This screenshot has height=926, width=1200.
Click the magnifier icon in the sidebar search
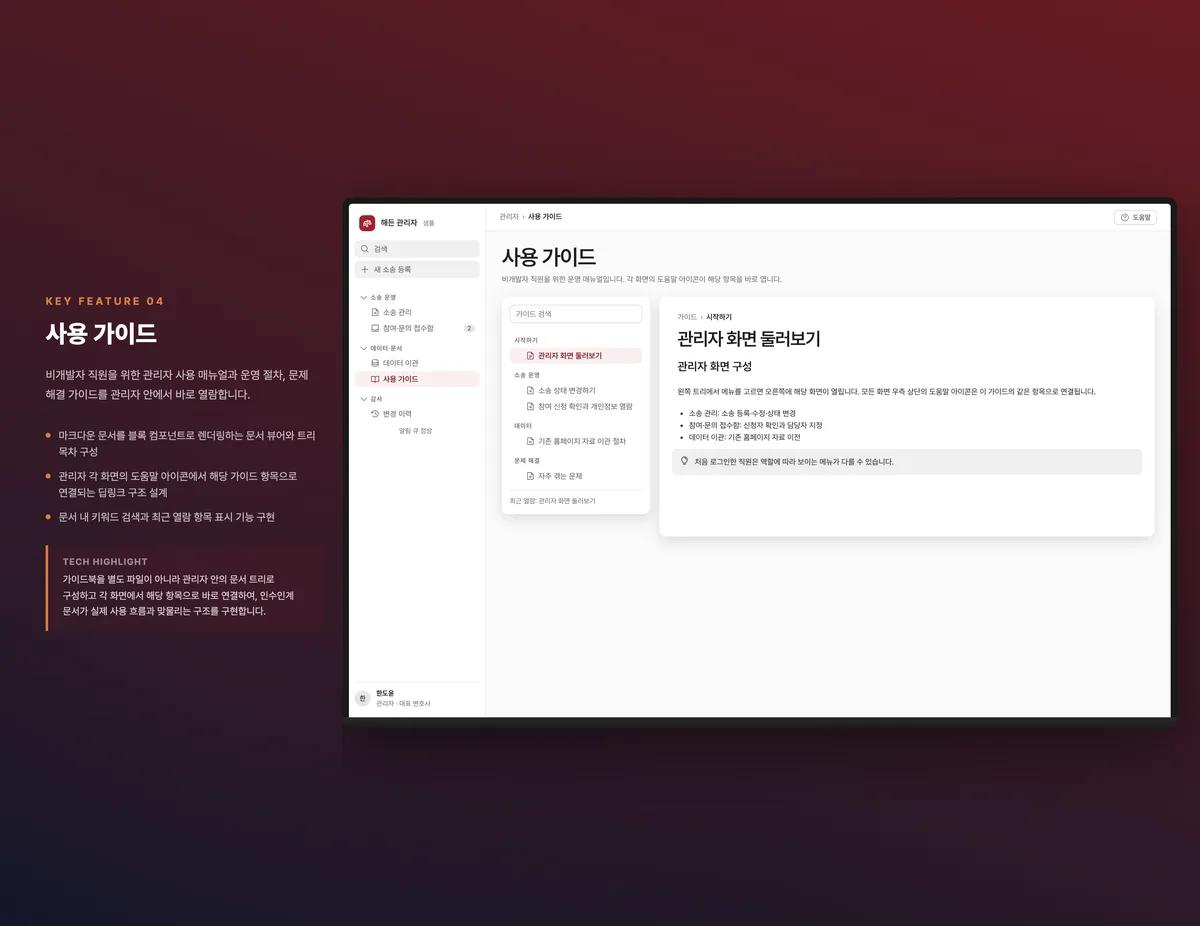(x=365, y=249)
